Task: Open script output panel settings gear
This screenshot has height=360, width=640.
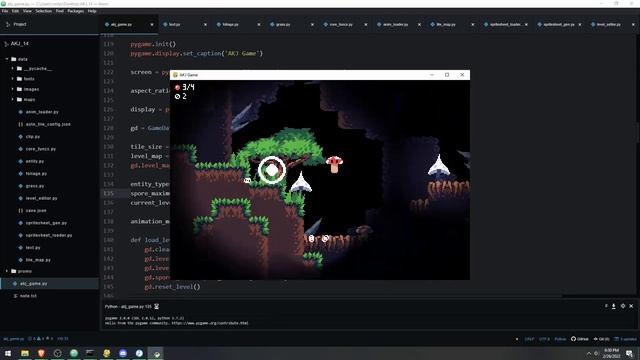Action: [x=622, y=306]
